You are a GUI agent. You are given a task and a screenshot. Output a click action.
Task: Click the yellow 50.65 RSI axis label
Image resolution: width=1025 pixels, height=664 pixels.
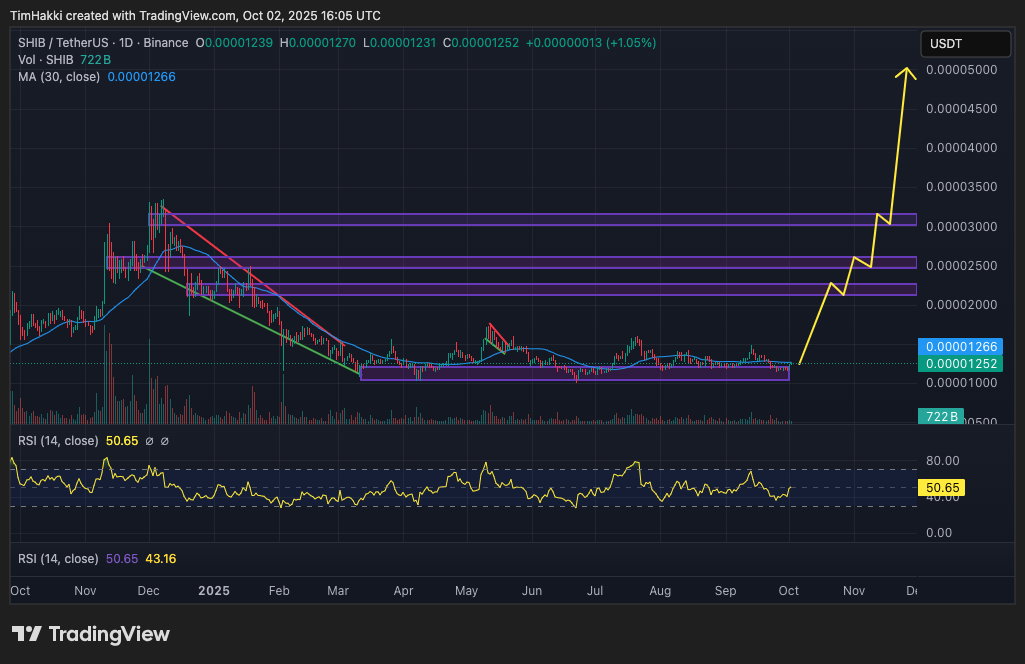[x=942, y=488]
